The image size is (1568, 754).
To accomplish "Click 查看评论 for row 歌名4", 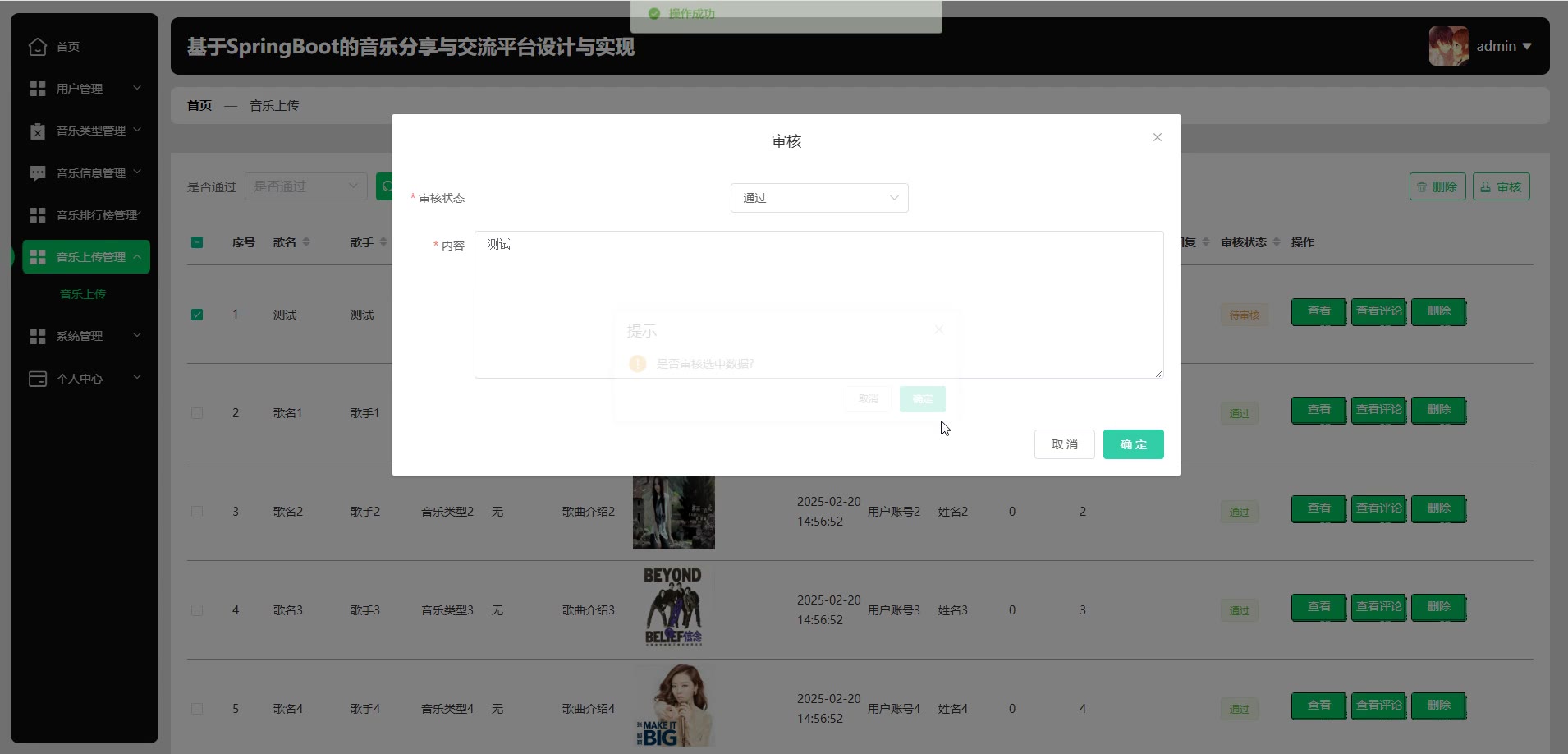I will click(1378, 706).
